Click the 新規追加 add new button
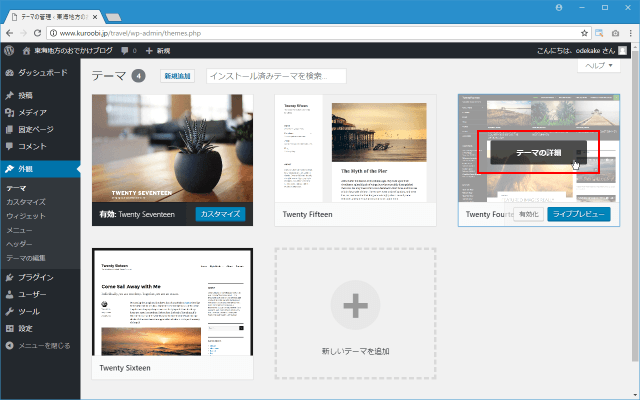 177,76
